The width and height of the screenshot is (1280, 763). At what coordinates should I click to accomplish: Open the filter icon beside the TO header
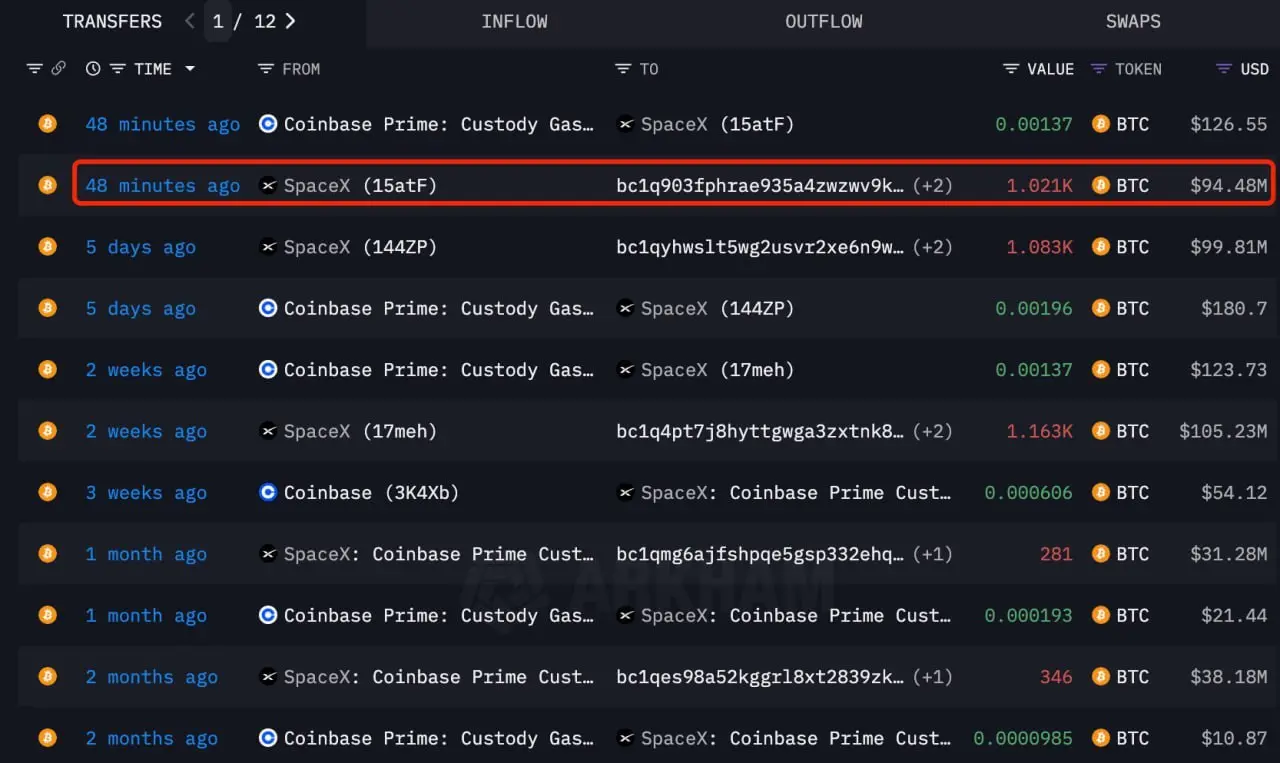tap(624, 69)
